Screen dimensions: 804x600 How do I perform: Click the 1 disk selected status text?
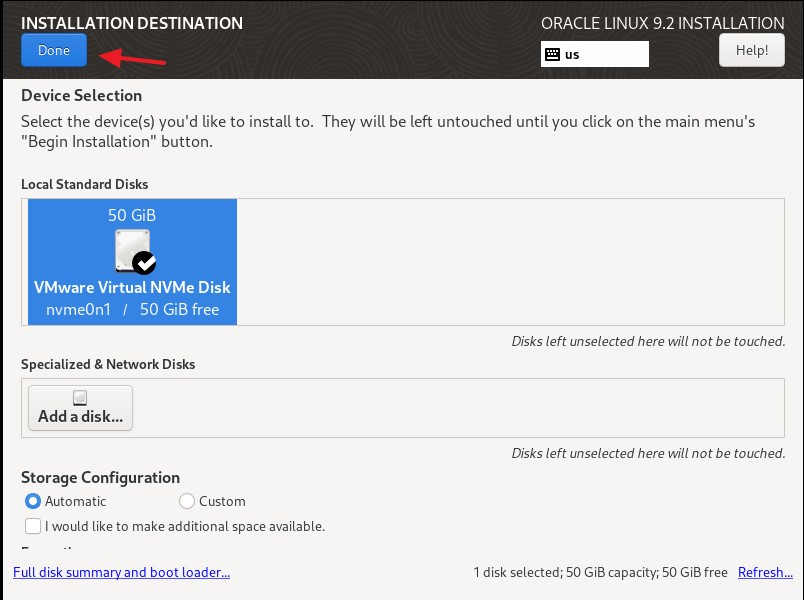click(600, 572)
